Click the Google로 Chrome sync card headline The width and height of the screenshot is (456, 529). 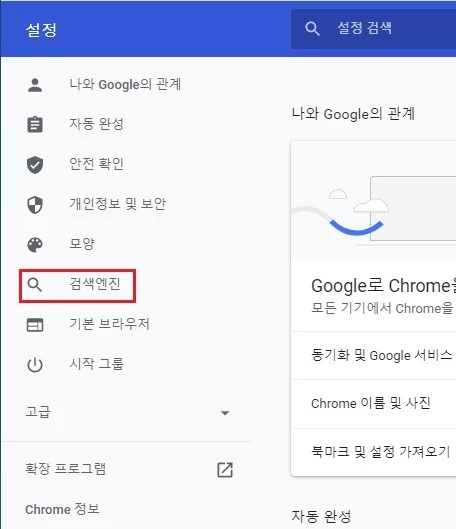coord(383,286)
